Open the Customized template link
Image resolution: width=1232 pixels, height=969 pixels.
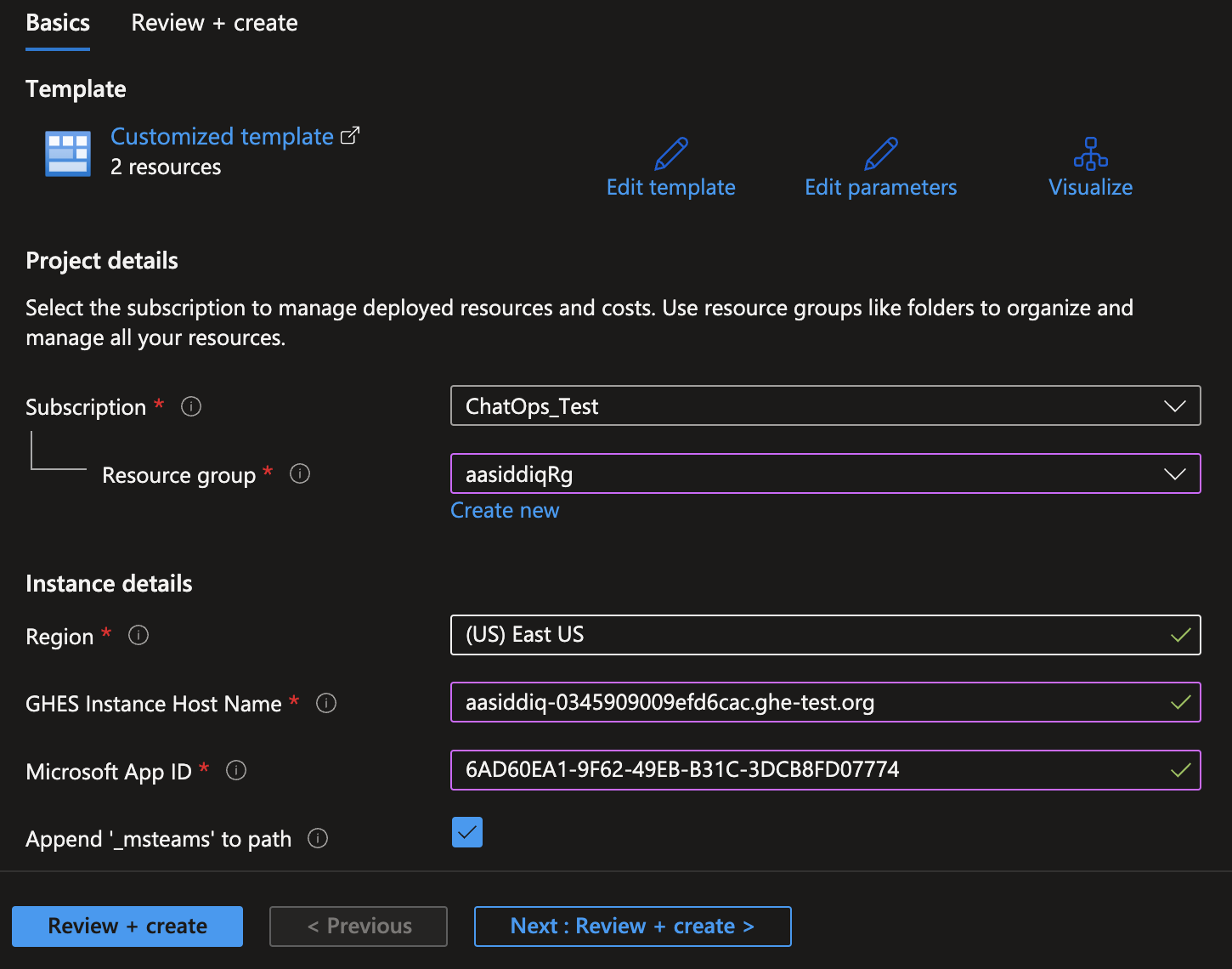(222, 136)
